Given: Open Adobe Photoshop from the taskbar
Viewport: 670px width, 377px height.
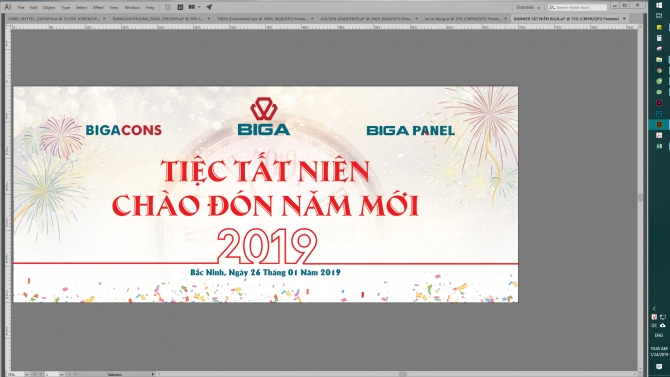Looking at the screenshot, I should [x=659, y=114].
